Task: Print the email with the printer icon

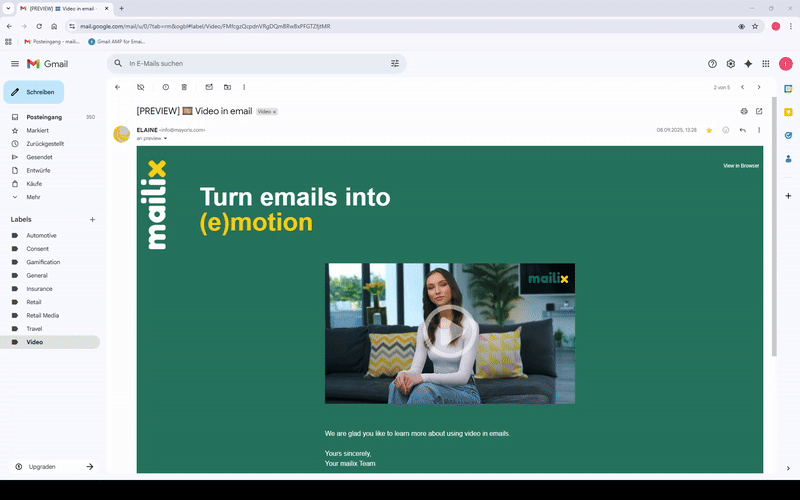Action: tap(744, 111)
